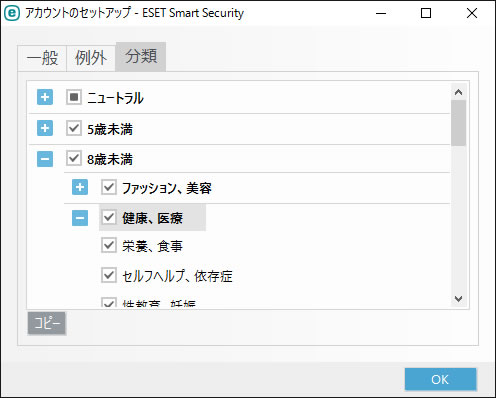
Task: Collapse the 健康、医療 subcategory
Action: (80, 218)
